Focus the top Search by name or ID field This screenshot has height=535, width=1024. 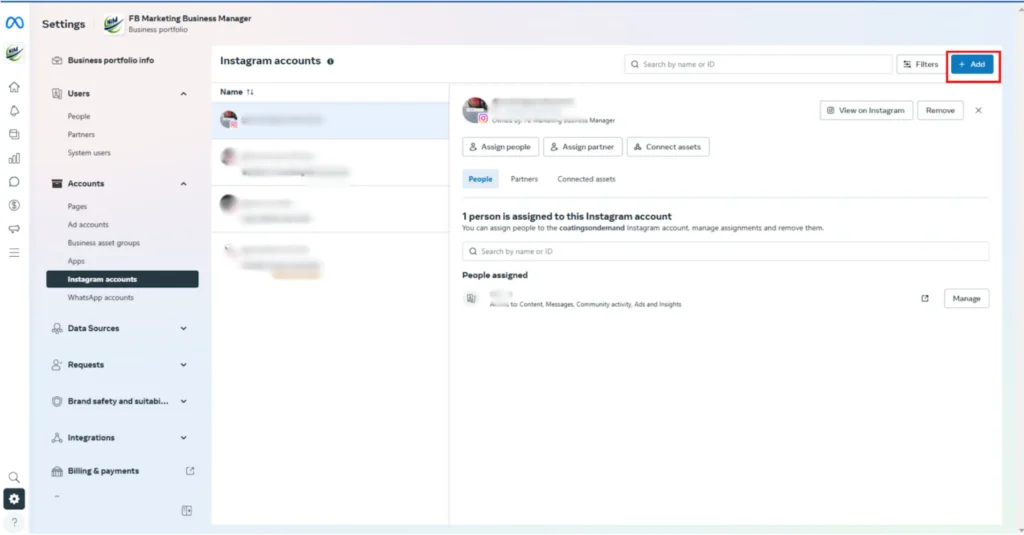tap(758, 64)
